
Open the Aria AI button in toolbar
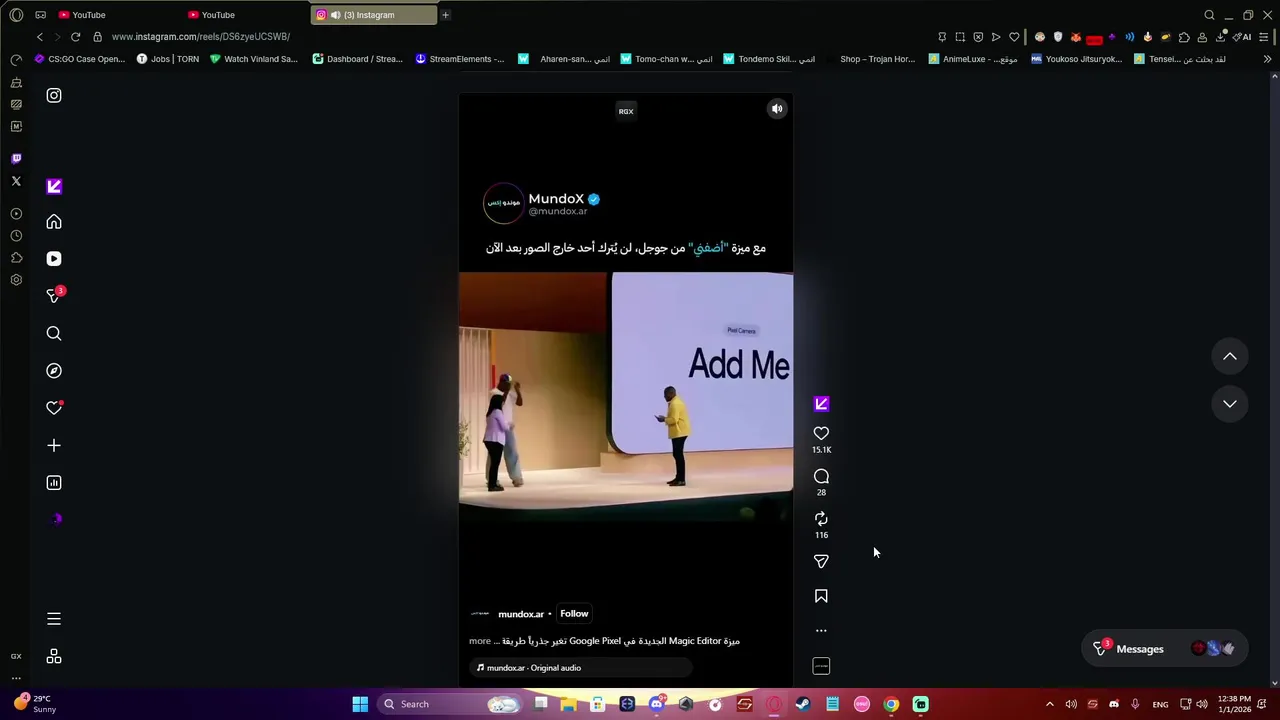click(x=1244, y=37)
